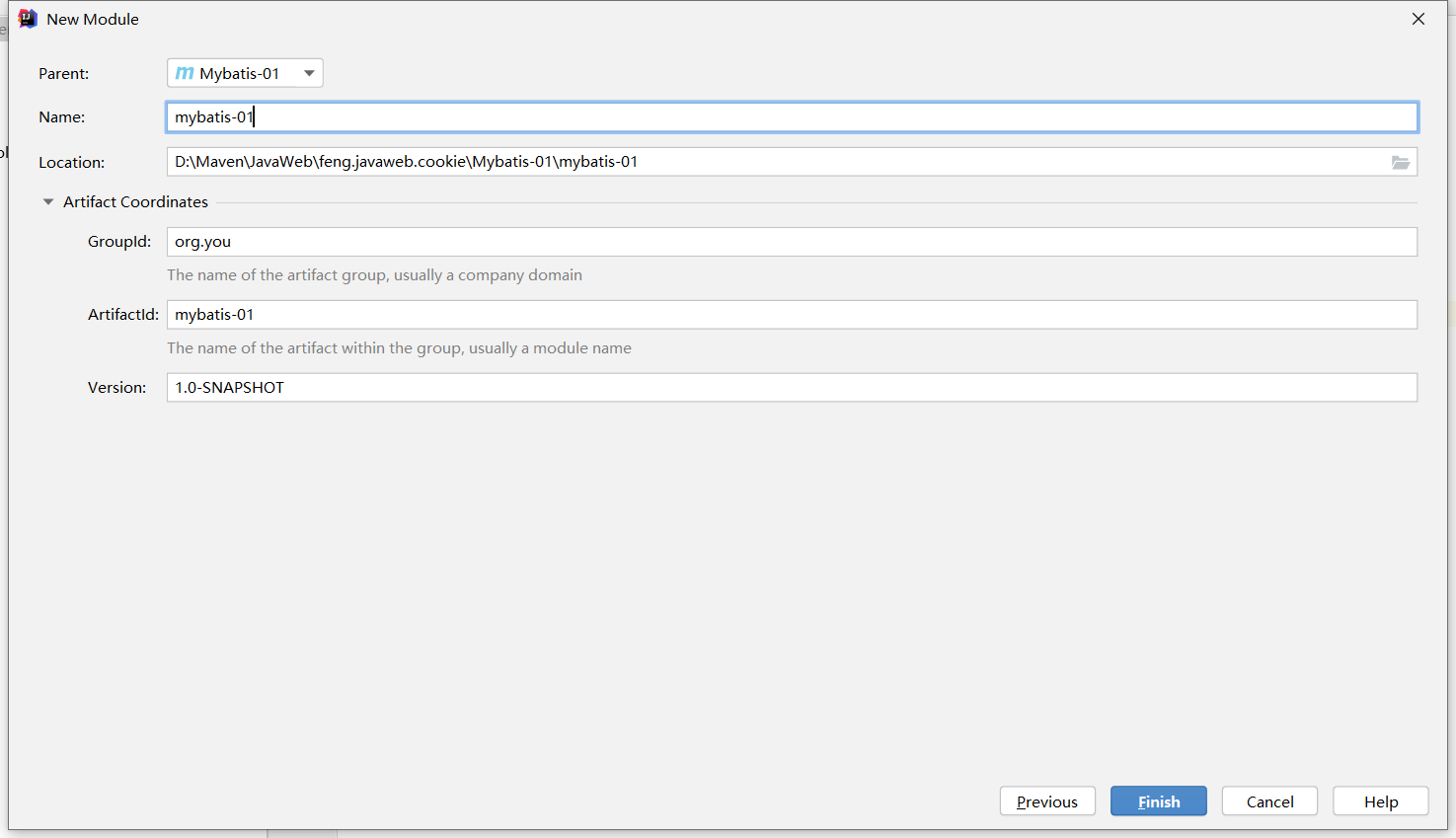Open Help for New Module
The image size is (1456, 838).
coord(1381,801)
